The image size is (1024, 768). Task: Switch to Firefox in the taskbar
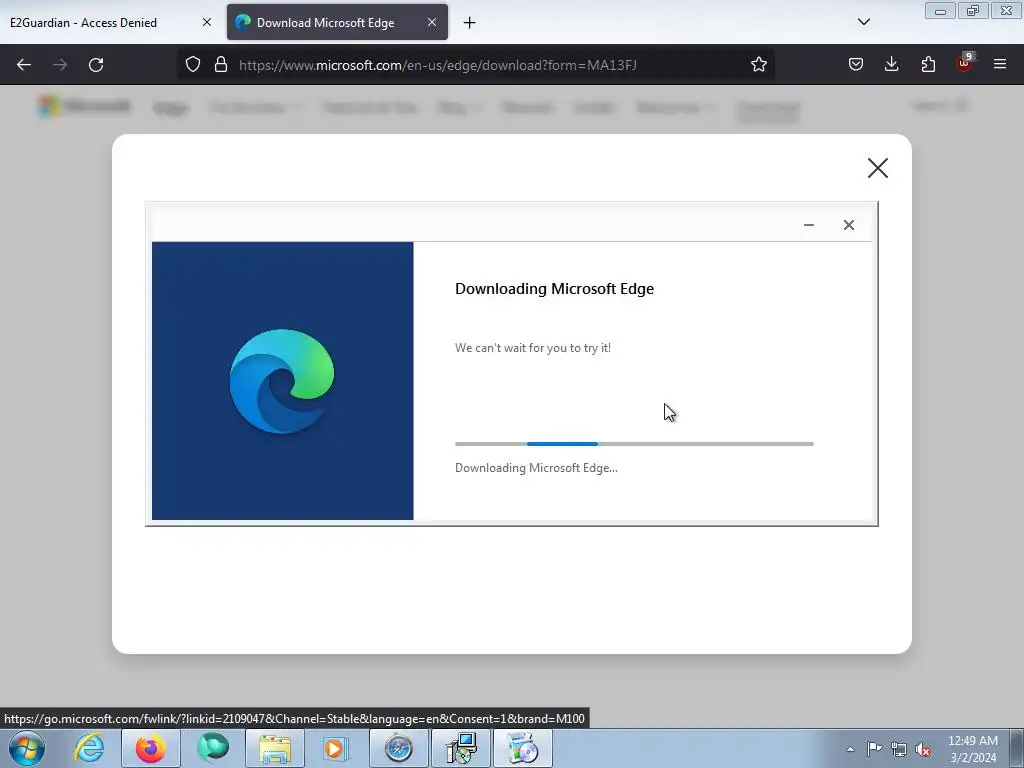(x=151, y=748)
